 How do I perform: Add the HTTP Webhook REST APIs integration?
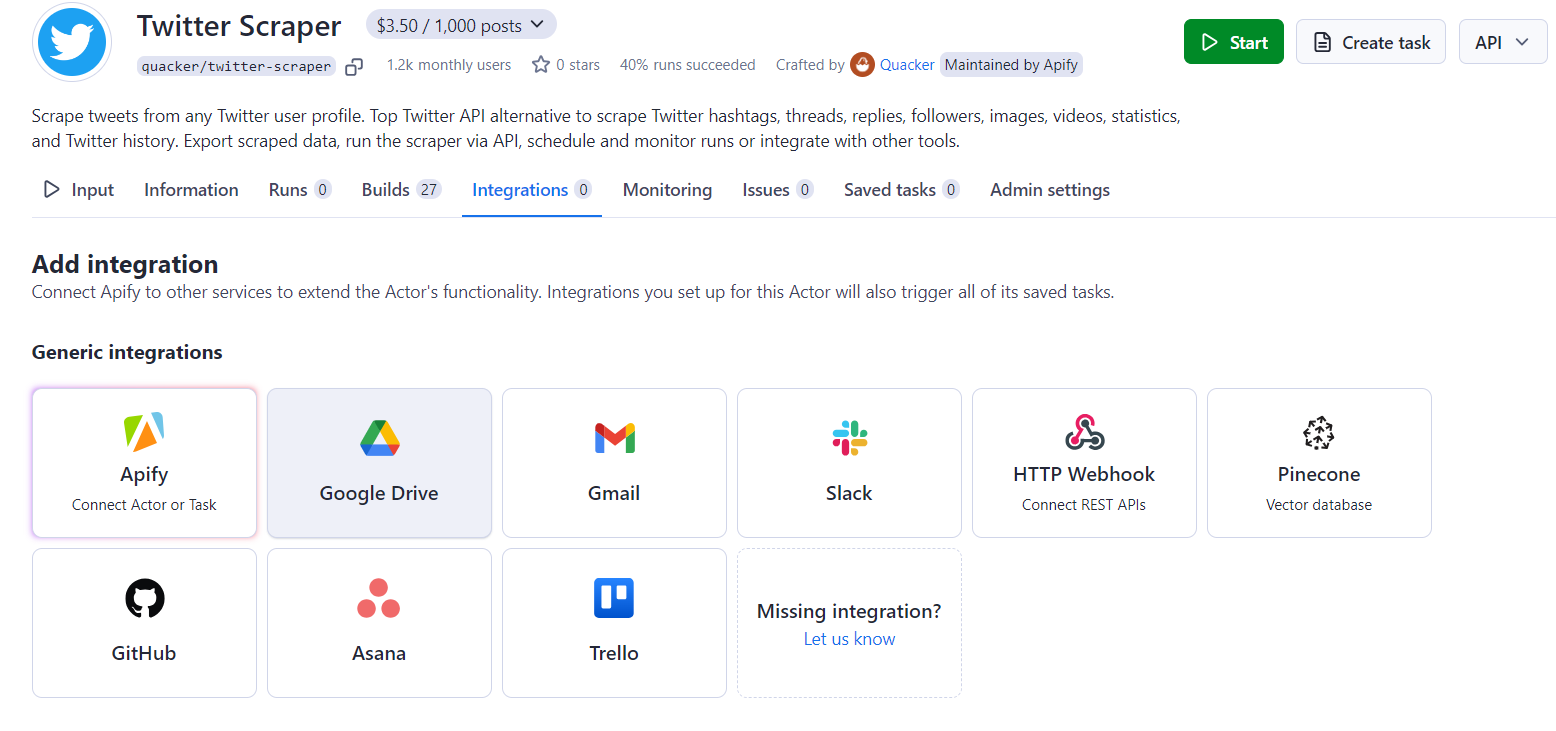point(1084,463)
